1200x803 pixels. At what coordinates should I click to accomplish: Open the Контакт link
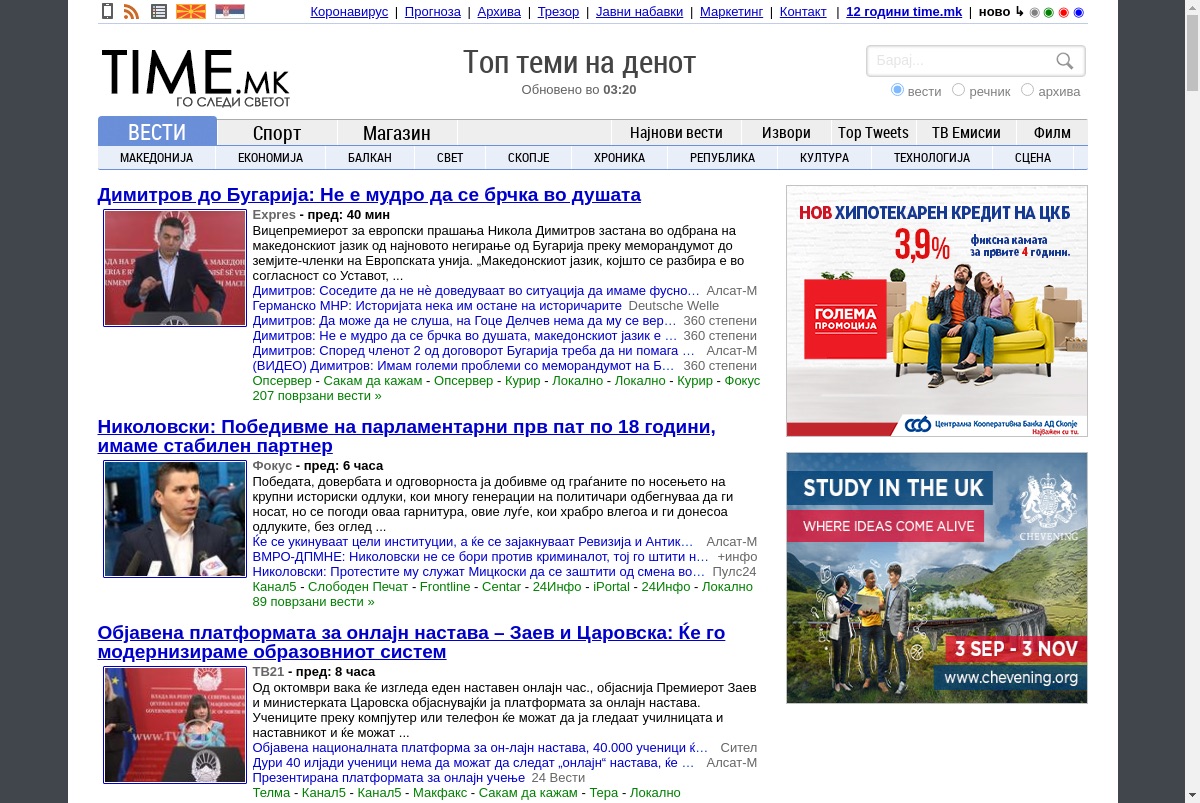click(803, 12)
